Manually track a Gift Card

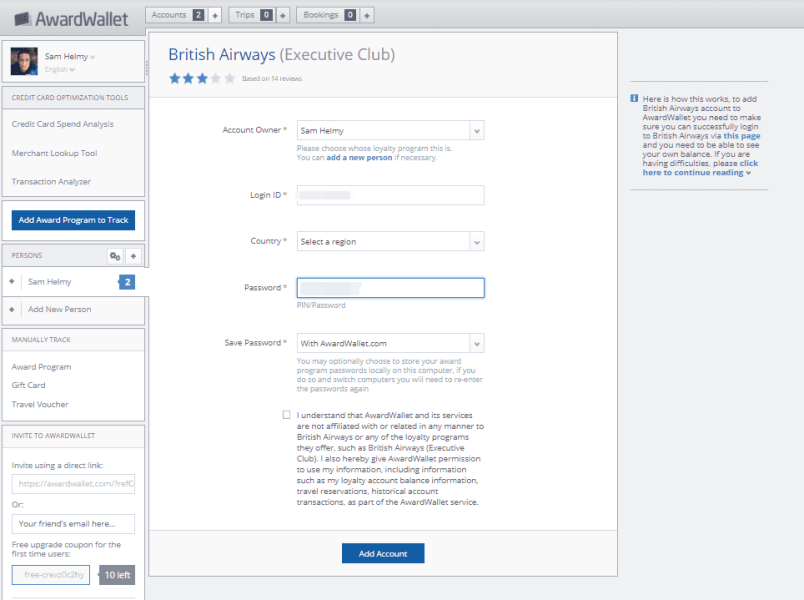click(29, 385)
